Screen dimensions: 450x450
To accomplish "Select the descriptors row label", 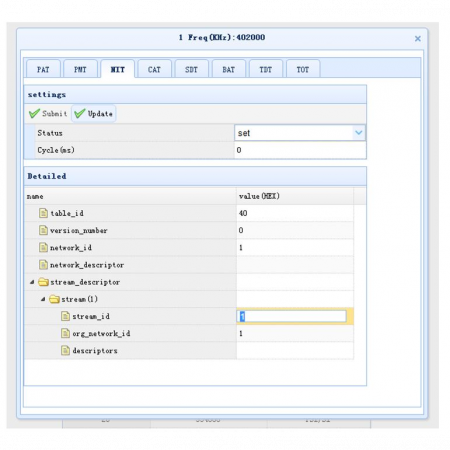I will [95, 351].
